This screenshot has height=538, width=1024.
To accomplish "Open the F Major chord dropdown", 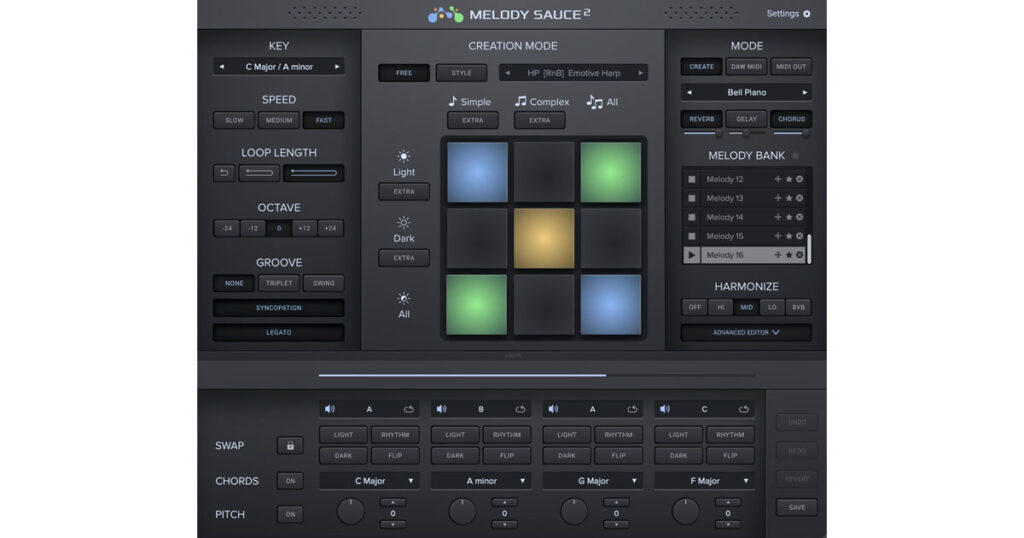I will click(x=705, y=481).
